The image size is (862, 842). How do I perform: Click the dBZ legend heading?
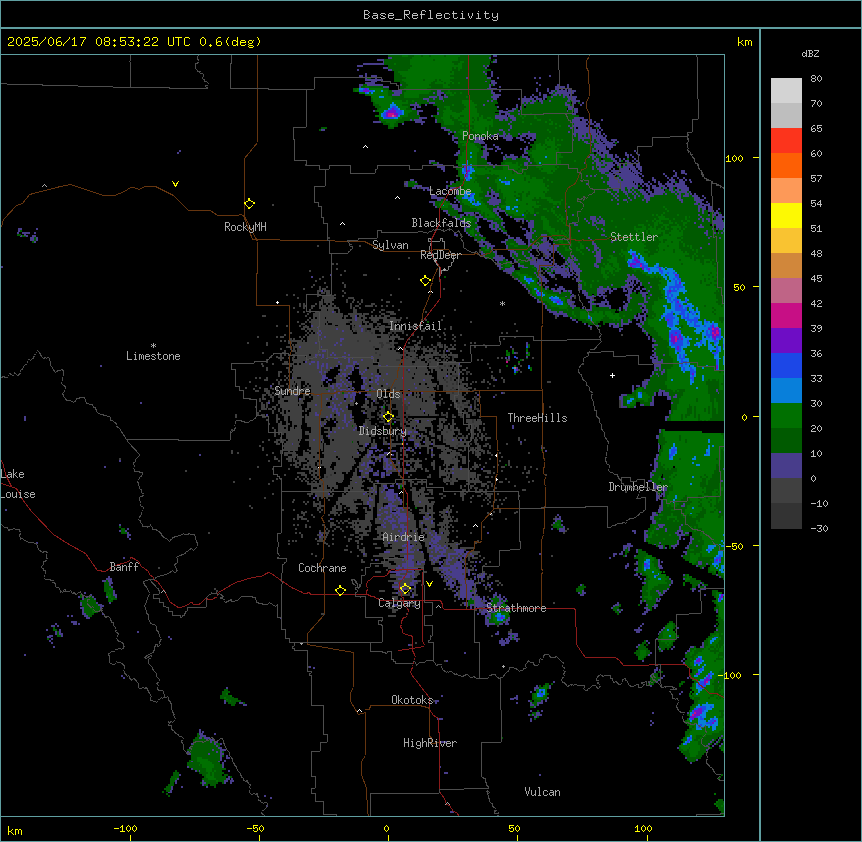coord(810,54)
